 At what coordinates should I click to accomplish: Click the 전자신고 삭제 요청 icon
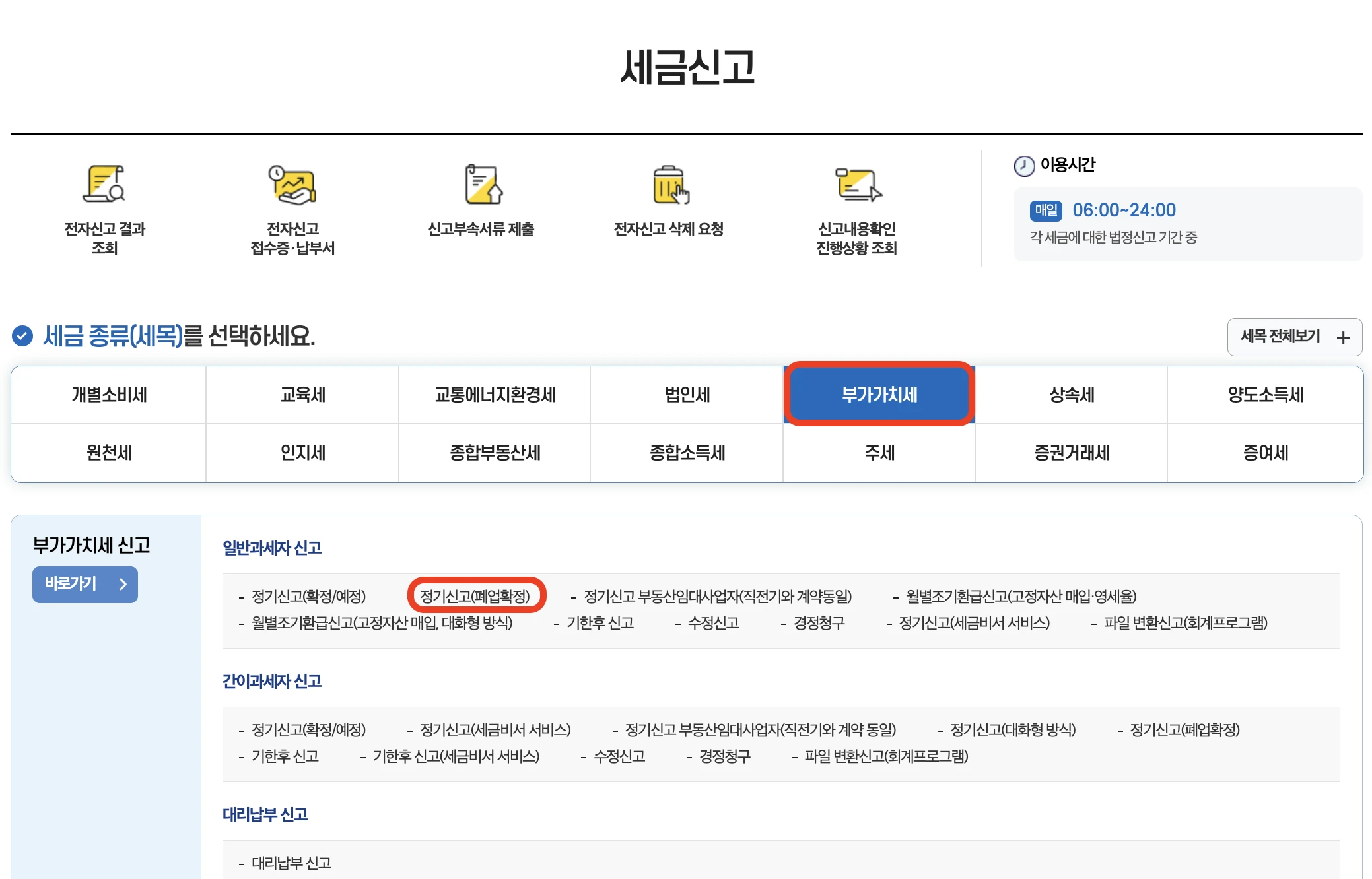[669, 185]
